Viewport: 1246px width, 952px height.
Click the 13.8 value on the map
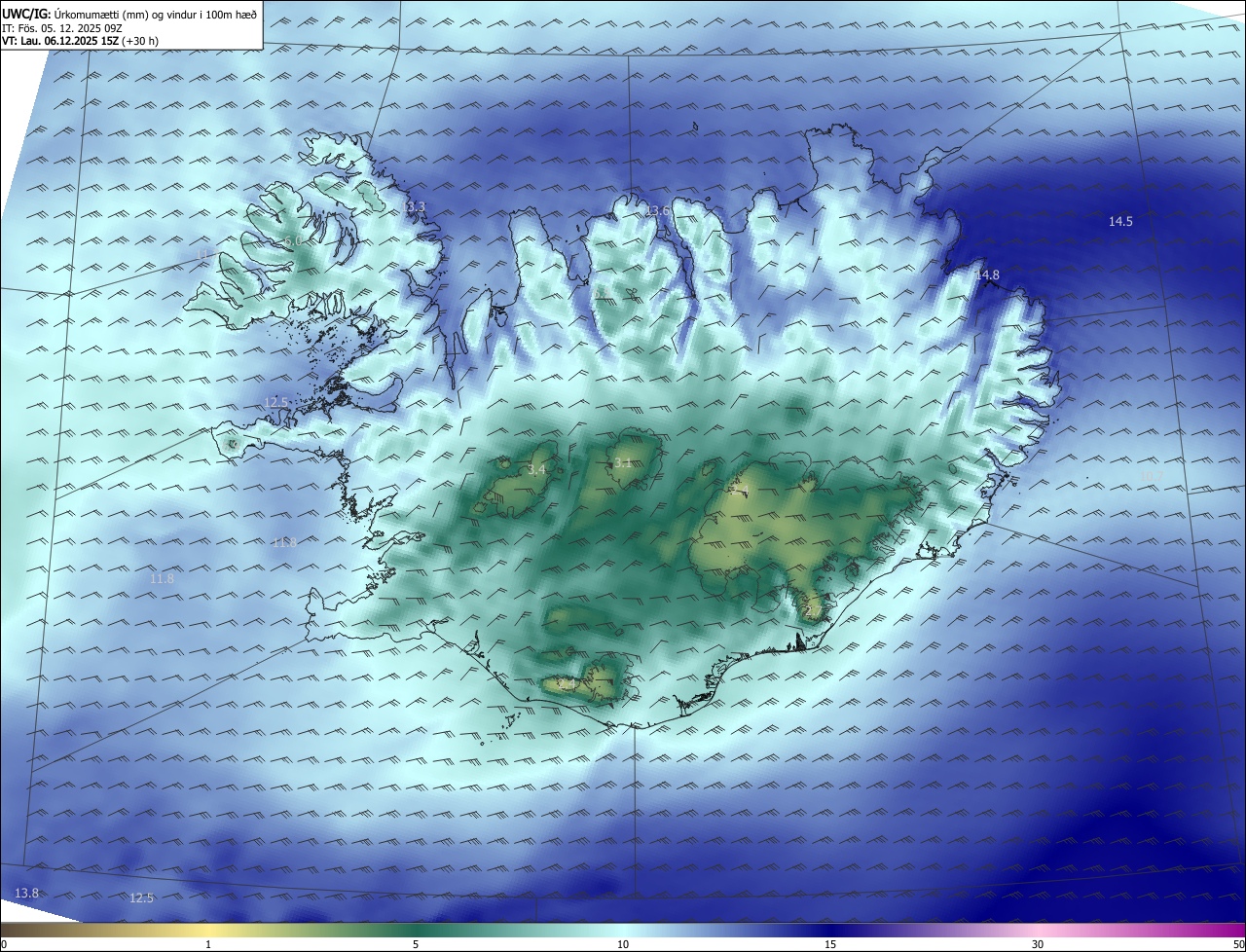click(27, 894)
